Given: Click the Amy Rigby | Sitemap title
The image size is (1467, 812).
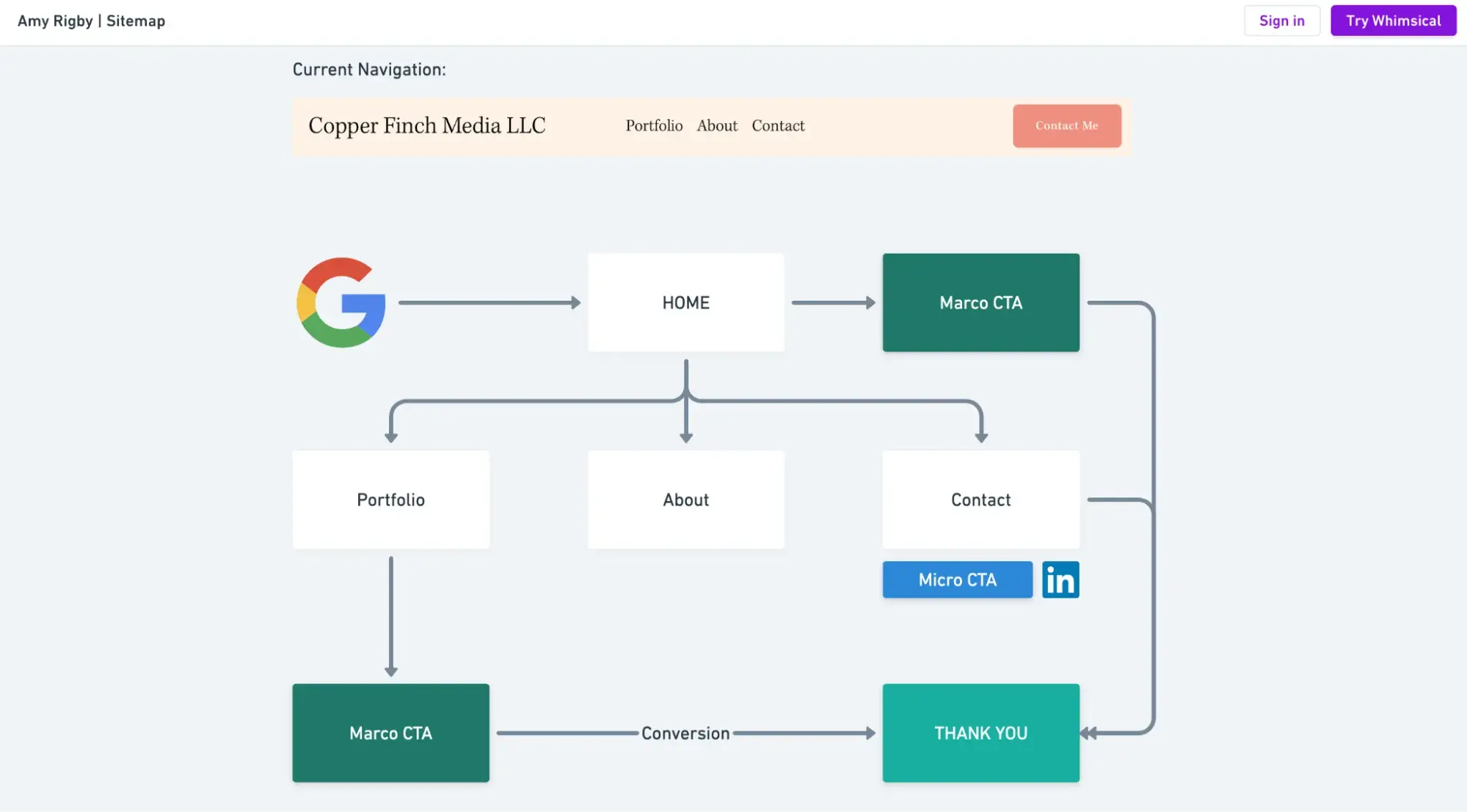Looking at the screenshot, I should point(91,21).
